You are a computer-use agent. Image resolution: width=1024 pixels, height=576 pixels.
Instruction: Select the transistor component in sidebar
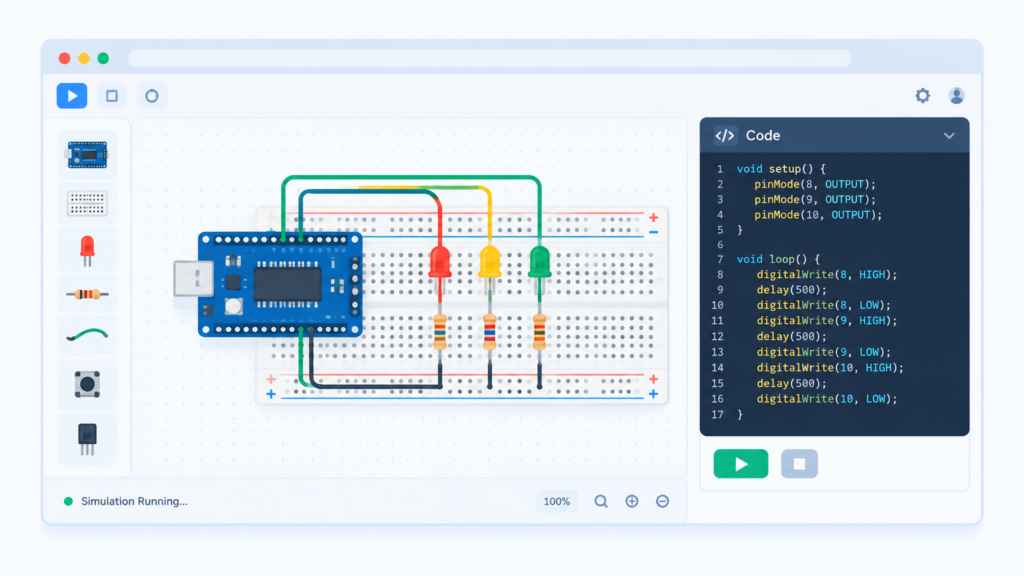point(87,439)
